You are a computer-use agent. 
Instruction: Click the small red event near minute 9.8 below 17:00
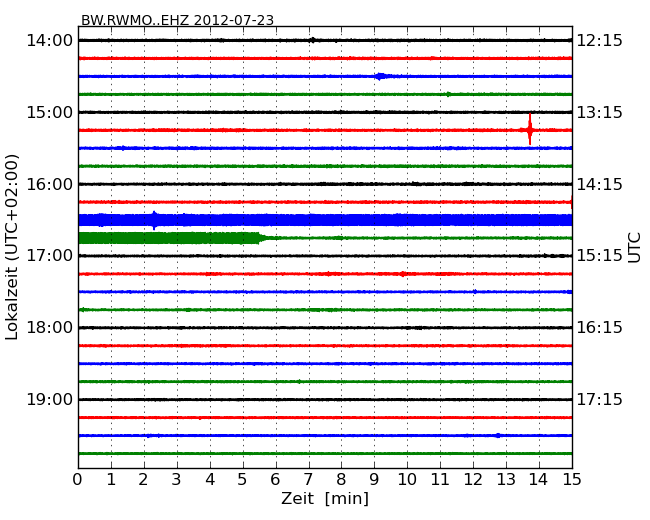[402, 274]
